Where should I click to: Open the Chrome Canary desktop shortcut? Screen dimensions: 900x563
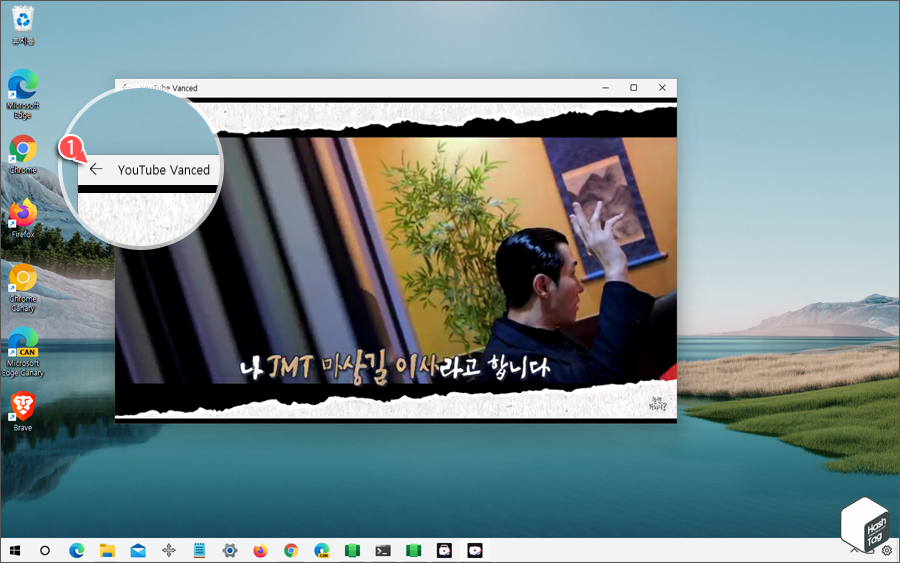23,288
